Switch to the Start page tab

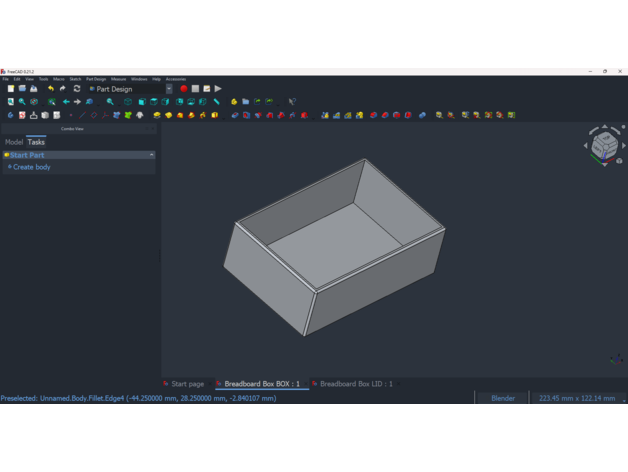tap(186, 384)
